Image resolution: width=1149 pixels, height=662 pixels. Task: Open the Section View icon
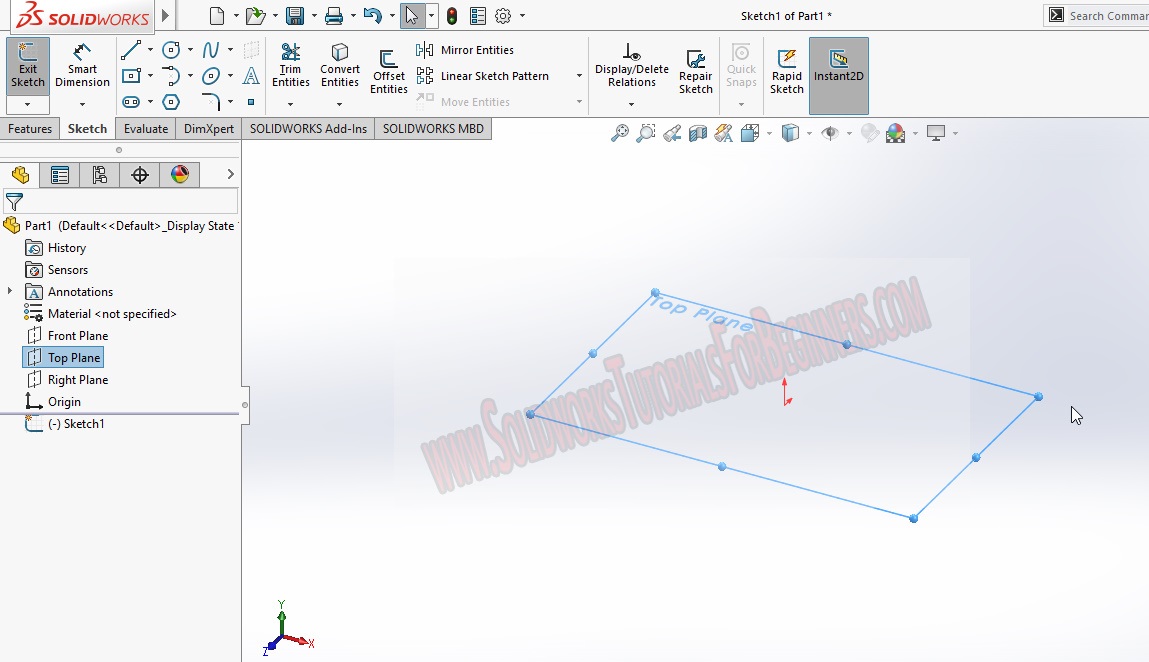click(x=696, y=132)
